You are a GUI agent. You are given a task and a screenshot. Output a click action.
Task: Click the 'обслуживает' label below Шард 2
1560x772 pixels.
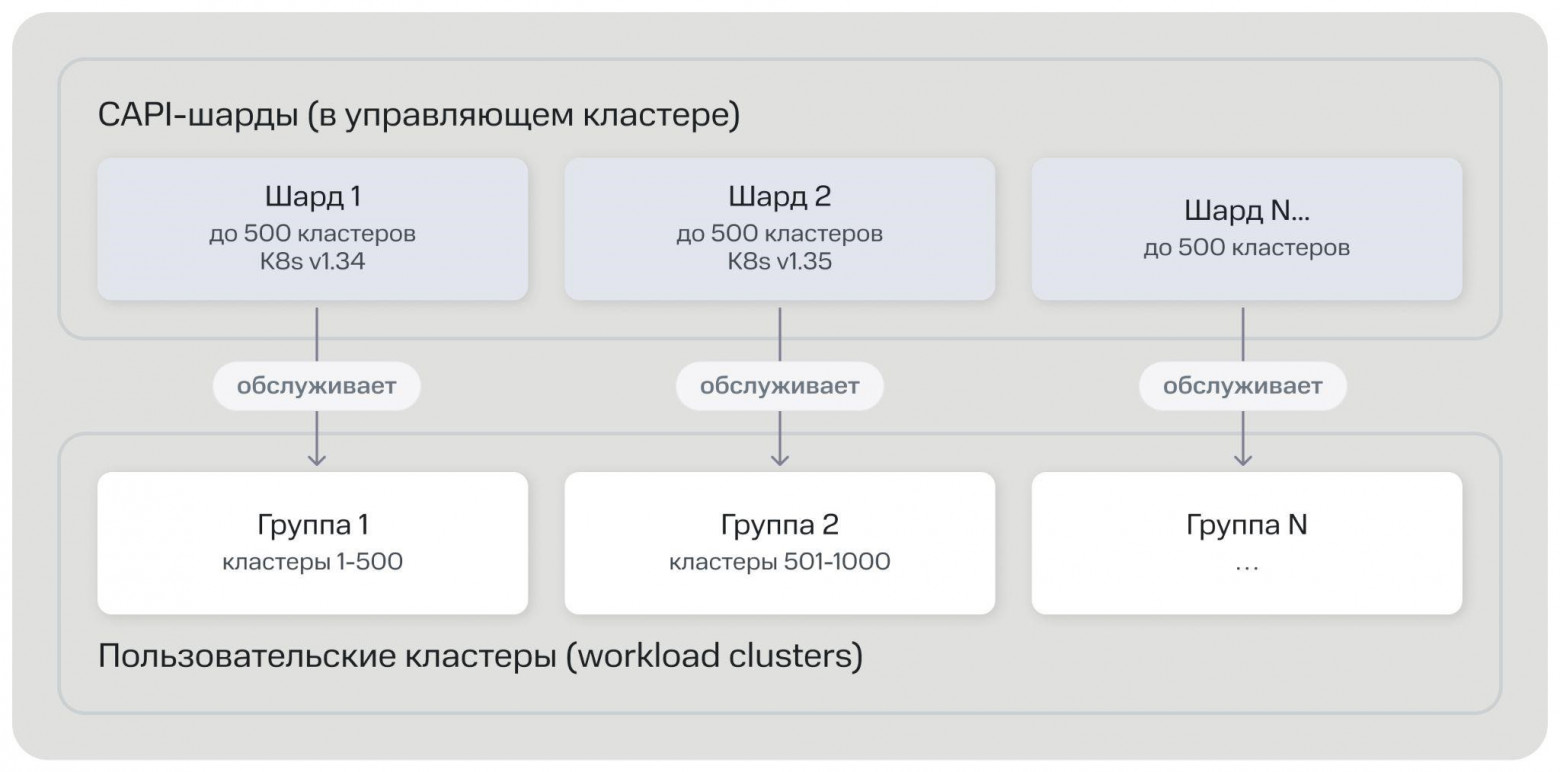click(x=780, y=386)
